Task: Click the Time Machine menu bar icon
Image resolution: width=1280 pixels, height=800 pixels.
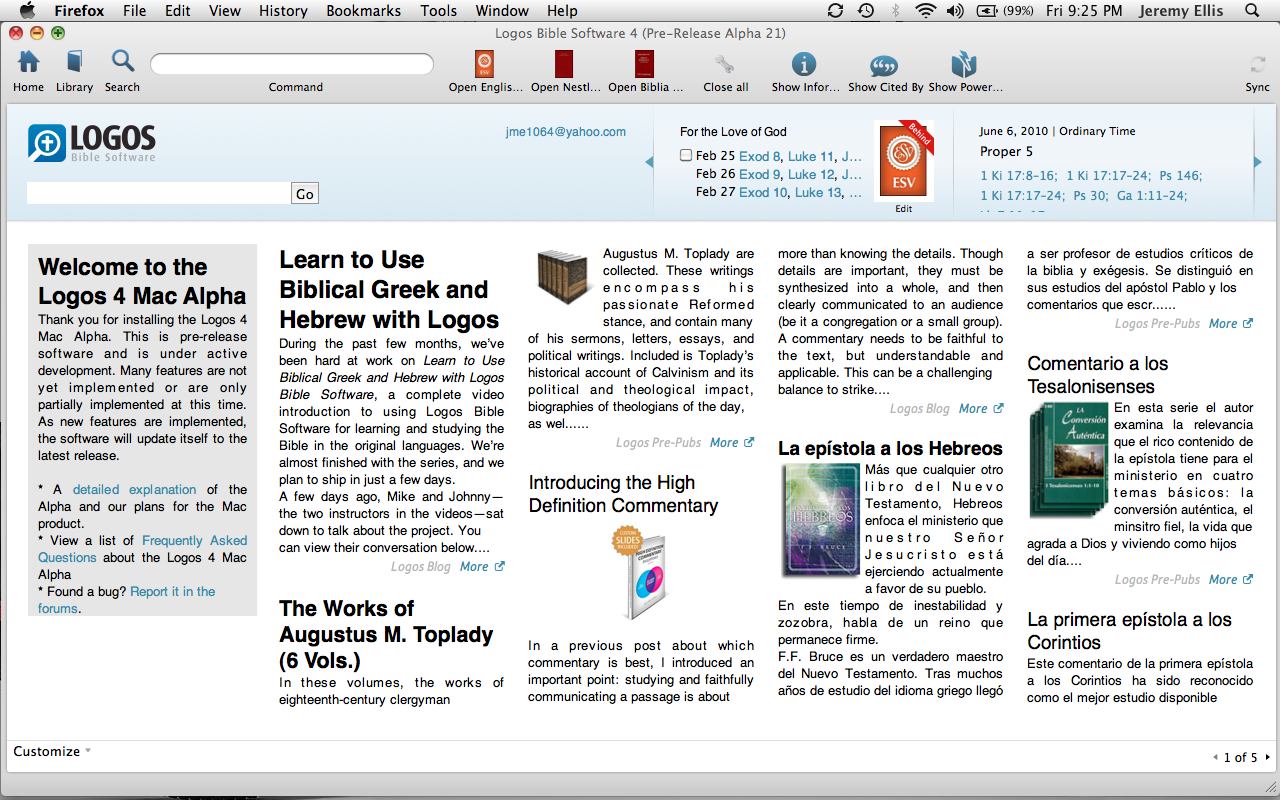Action: click(x=865, y=11)
